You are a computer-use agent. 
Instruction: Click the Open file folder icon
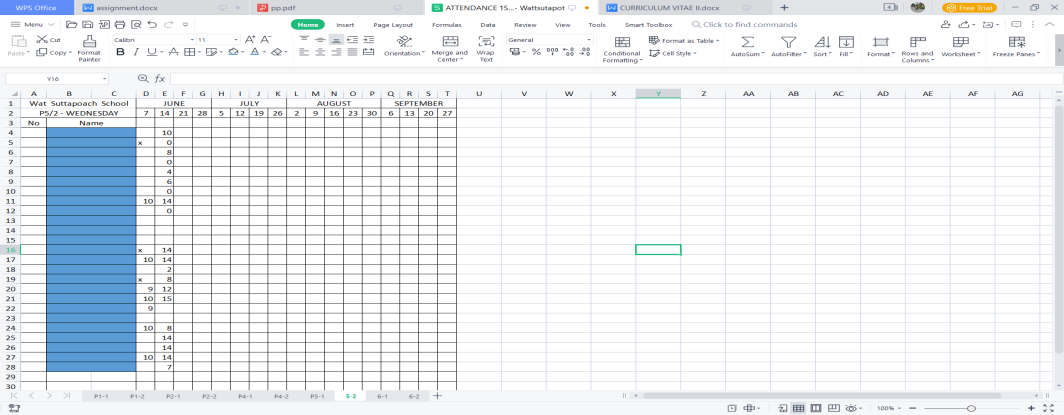[72, 24]
